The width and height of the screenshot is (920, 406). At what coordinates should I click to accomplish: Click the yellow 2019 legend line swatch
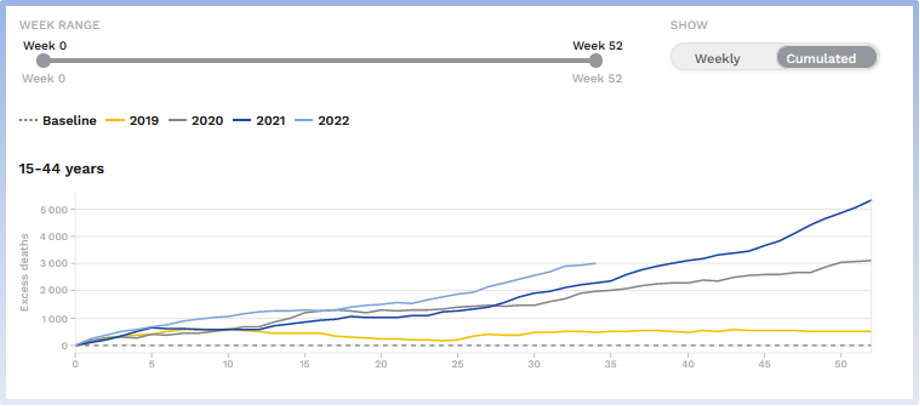[x=116, y=121]
